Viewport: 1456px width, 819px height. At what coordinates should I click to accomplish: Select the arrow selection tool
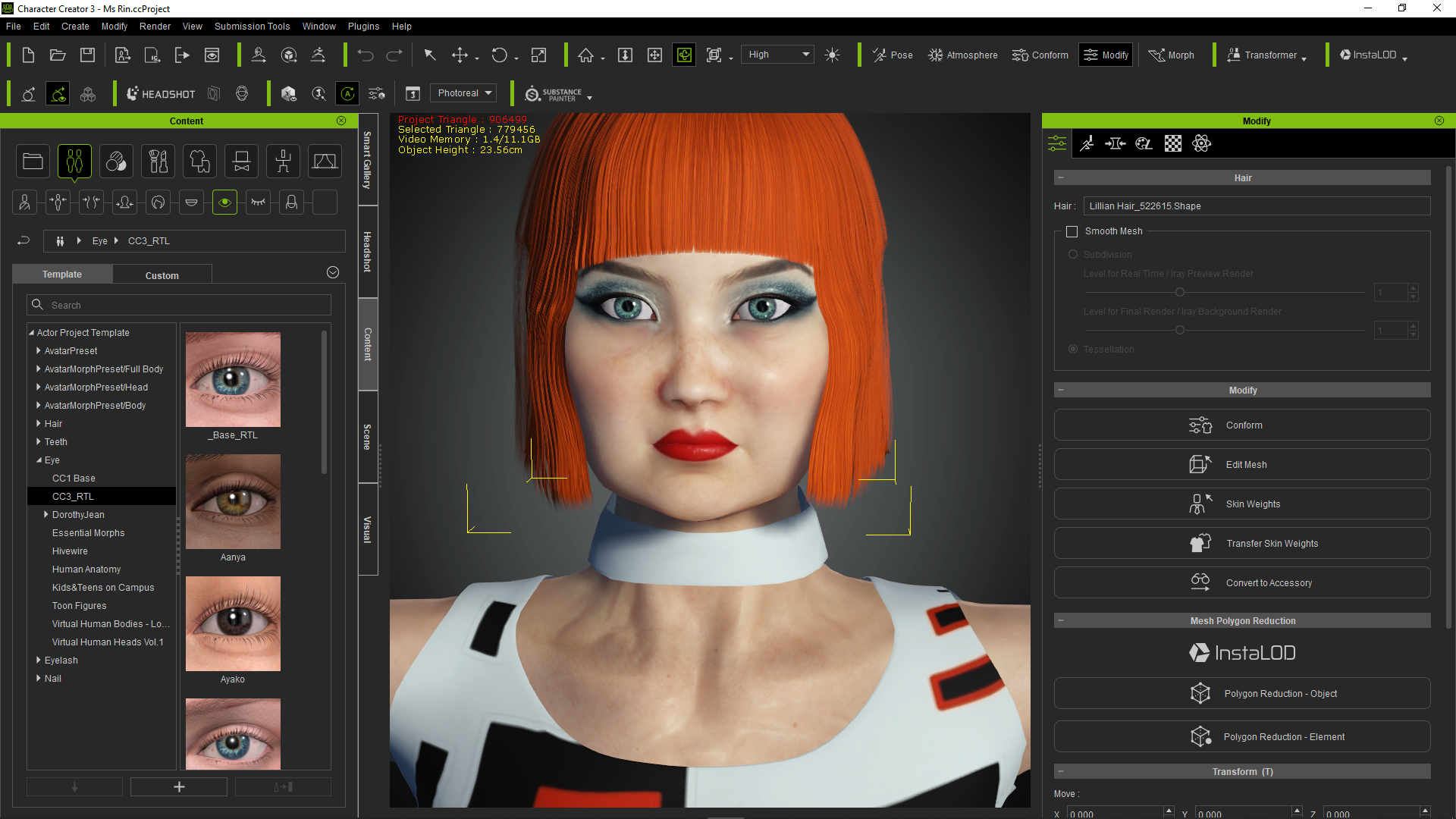click(x=430, y=55)
